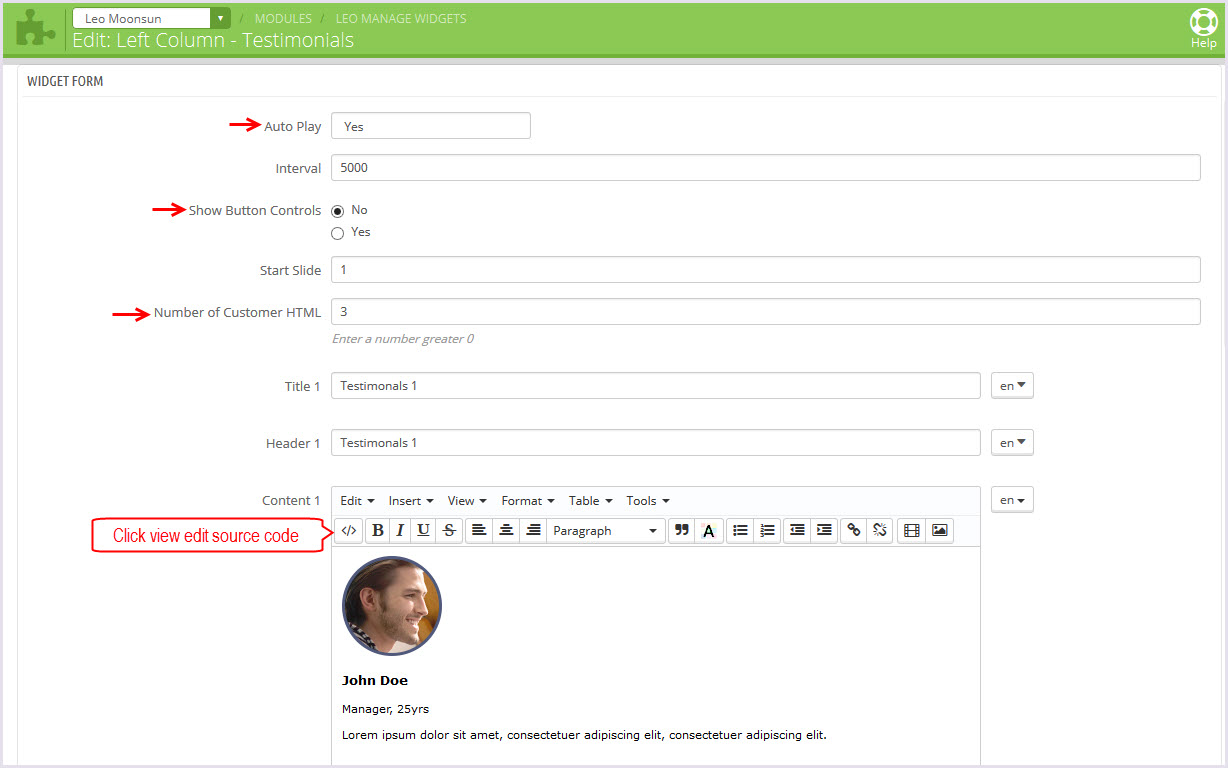Screen dimensions: 1228x768
Task: Click the Lorem ipsum paragraph text
Action: [x=584, y=735]
